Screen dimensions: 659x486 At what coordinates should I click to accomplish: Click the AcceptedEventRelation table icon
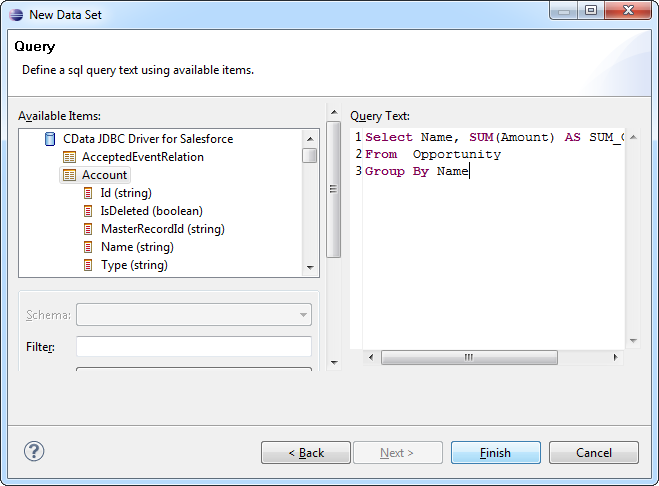[x=69, y=157]
